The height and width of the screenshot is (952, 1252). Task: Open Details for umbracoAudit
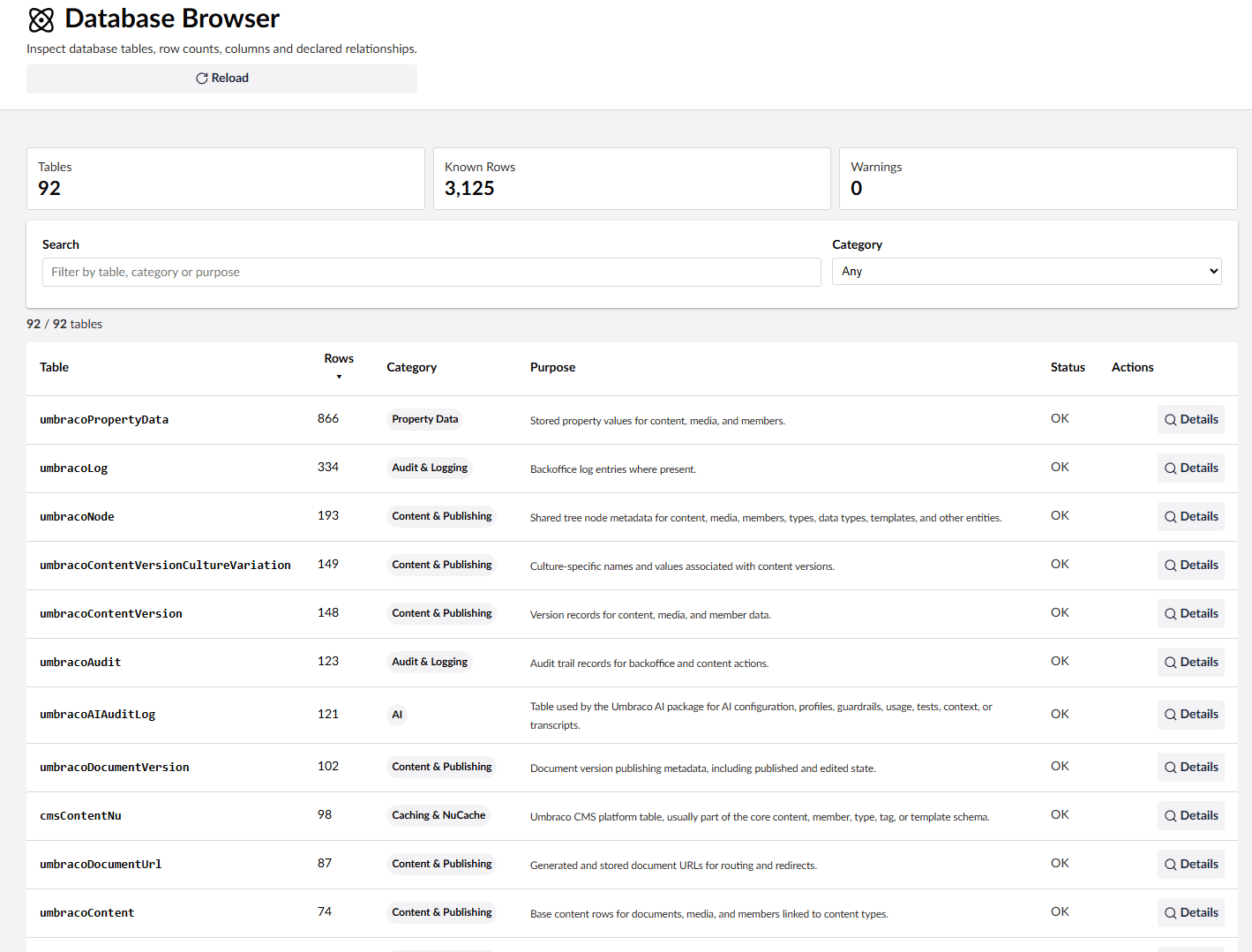1190,662
